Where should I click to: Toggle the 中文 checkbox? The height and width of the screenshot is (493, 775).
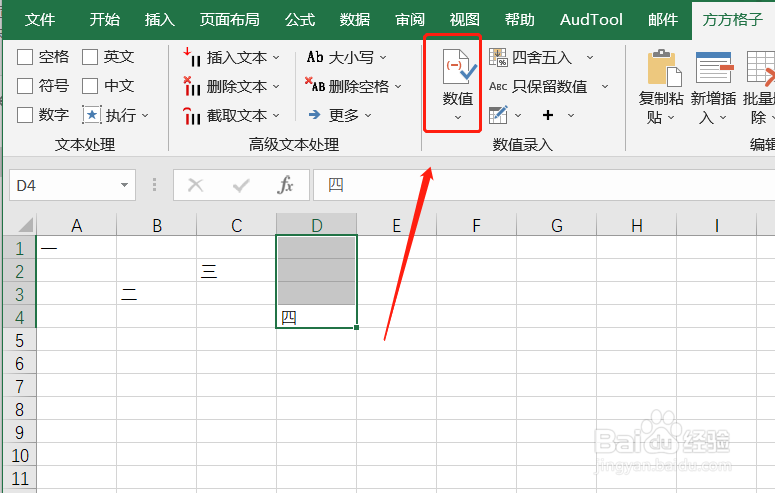tap(90, 86)
